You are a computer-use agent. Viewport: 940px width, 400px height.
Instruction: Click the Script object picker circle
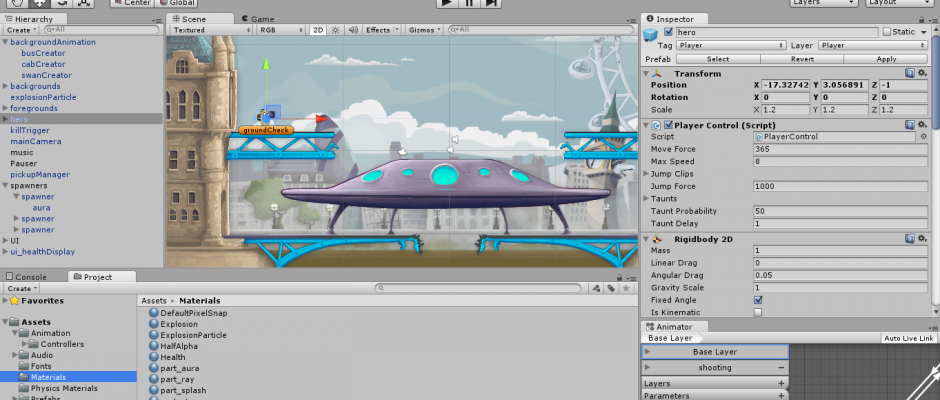925,137
